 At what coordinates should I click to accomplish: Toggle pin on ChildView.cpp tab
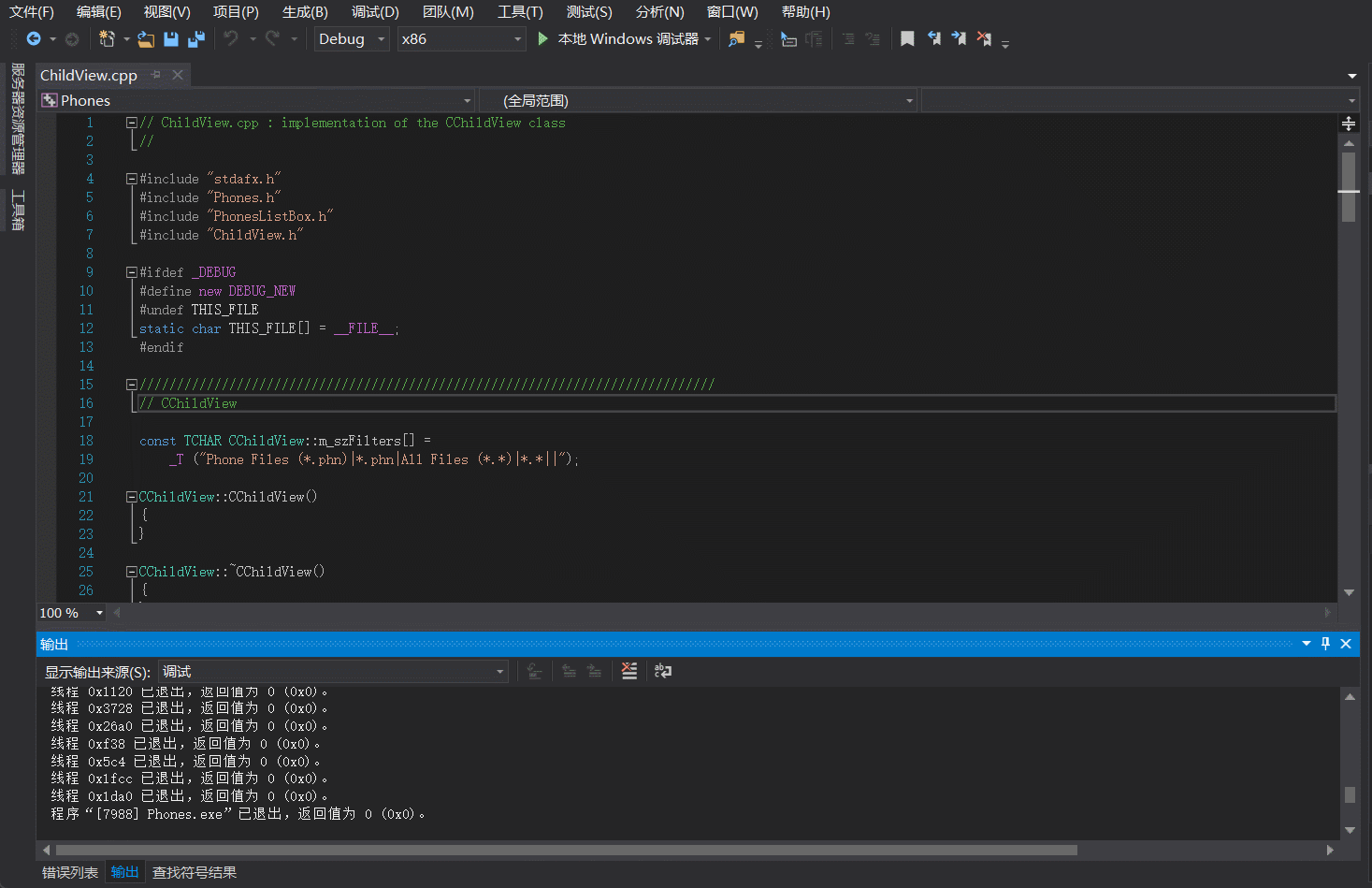(x=156, y=75)
